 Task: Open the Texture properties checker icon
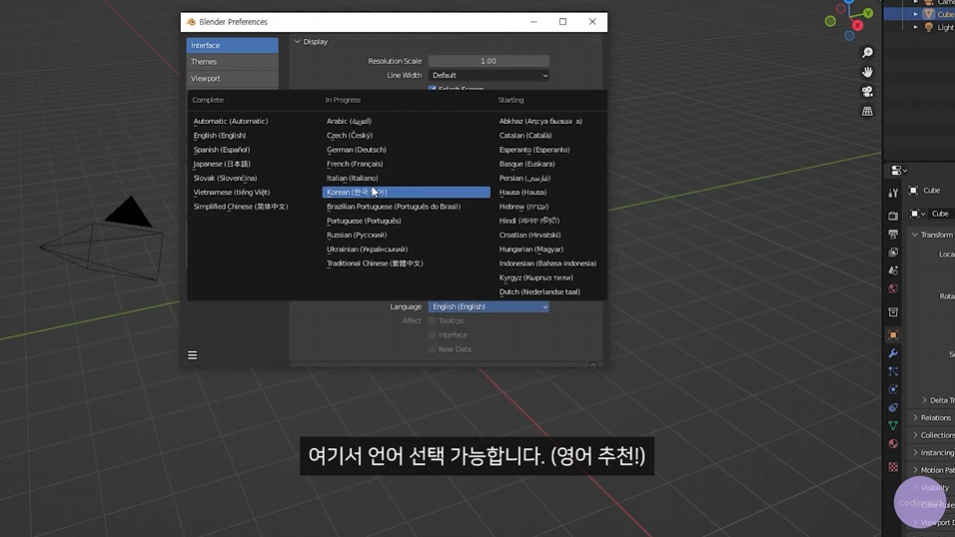[x=893, y=467]
